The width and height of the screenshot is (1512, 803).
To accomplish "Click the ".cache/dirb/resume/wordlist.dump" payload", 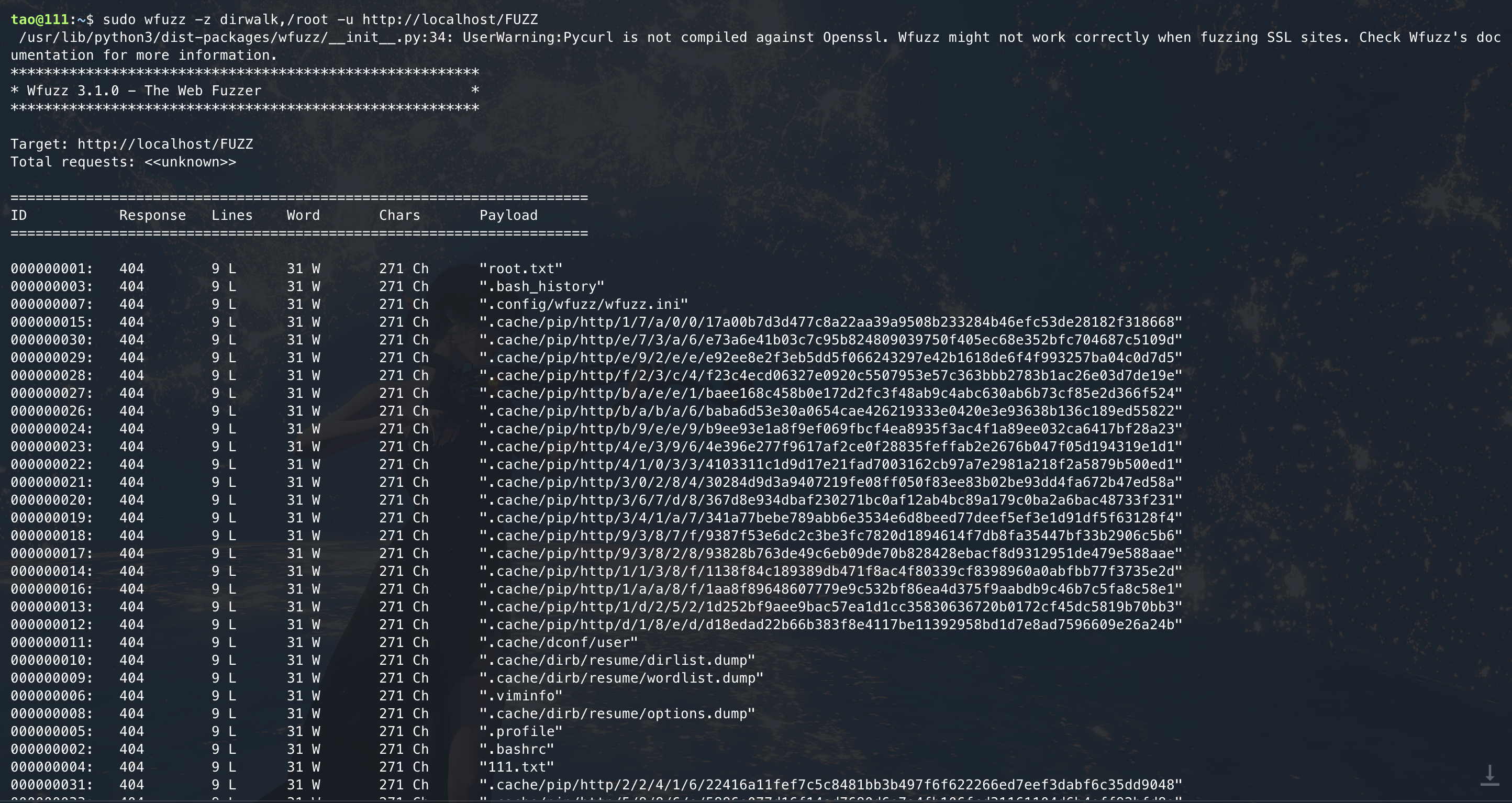I will point(621,677).
